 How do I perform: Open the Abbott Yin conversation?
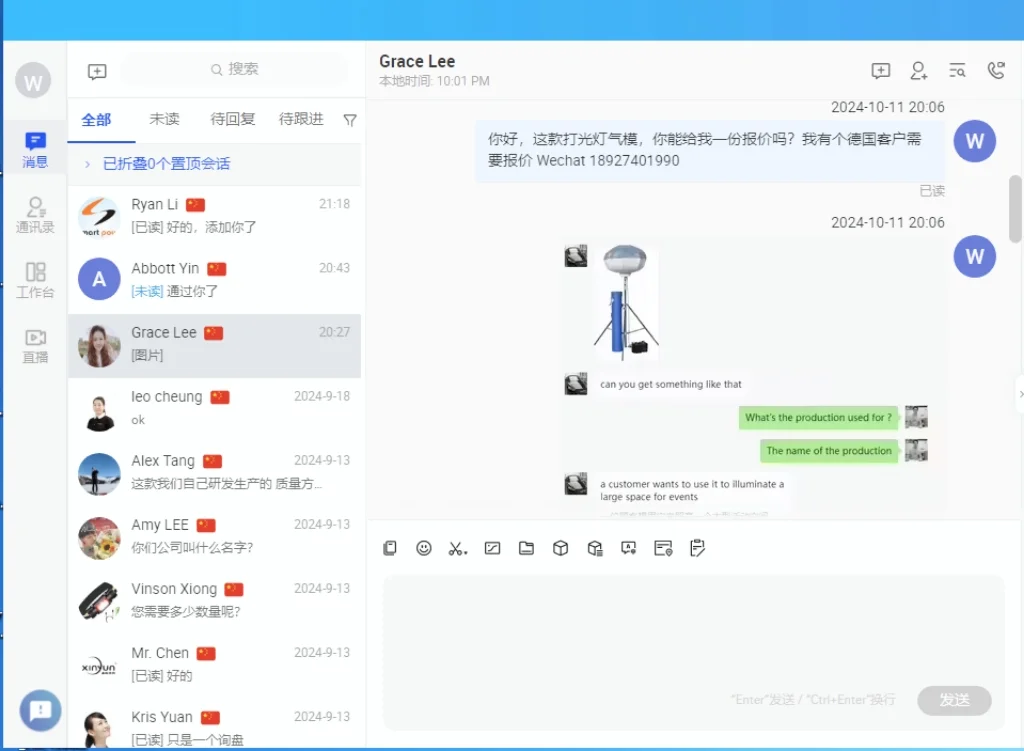215,280
